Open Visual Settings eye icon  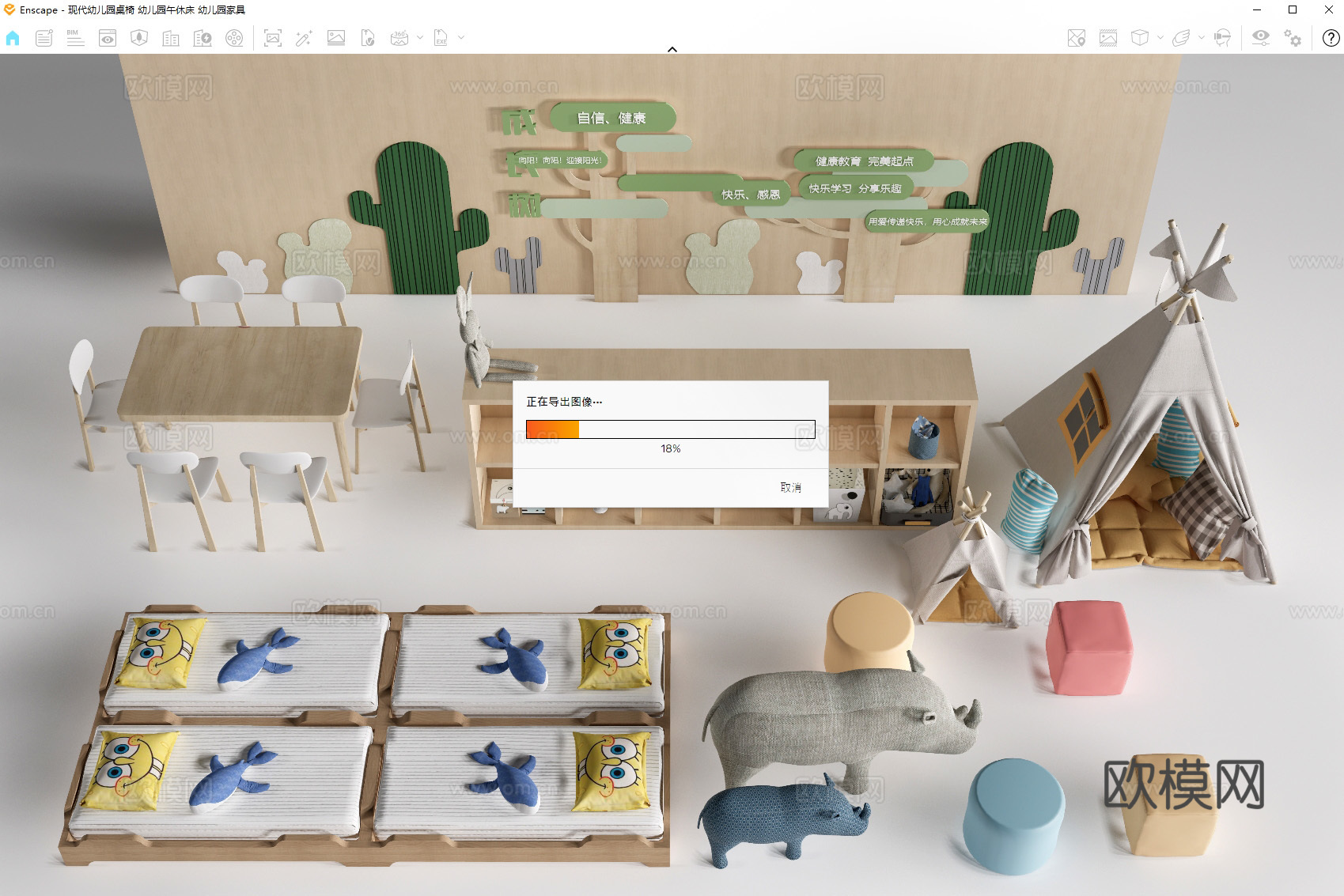pyautogui.click(x=1261, y=38)
